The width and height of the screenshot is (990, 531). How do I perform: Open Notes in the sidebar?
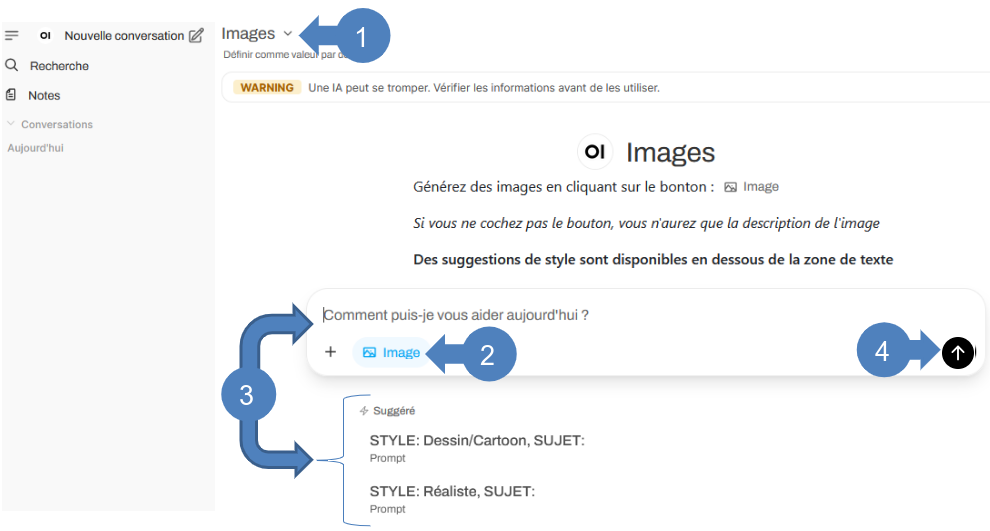pos(44,95)
